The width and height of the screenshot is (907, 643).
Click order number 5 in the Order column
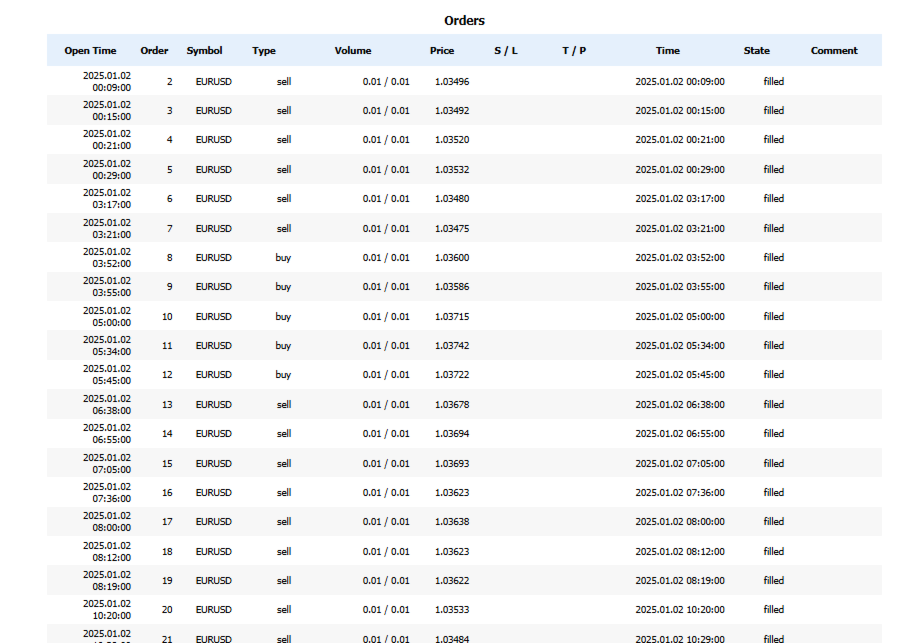point(169,169)
